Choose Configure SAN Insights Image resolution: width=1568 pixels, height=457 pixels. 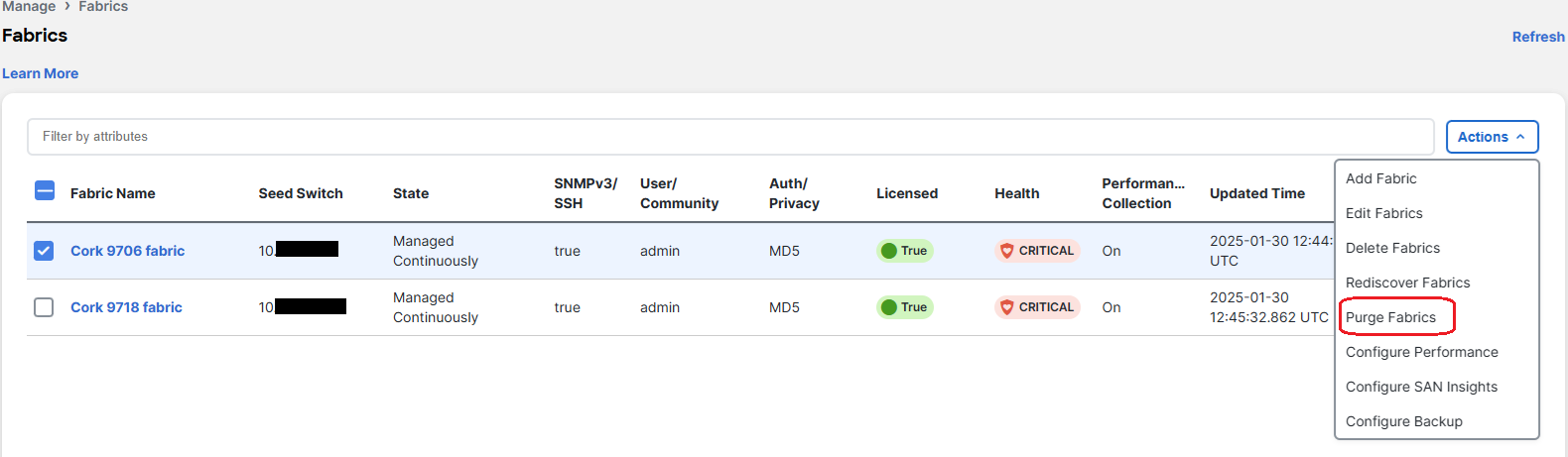(1421, 387)
